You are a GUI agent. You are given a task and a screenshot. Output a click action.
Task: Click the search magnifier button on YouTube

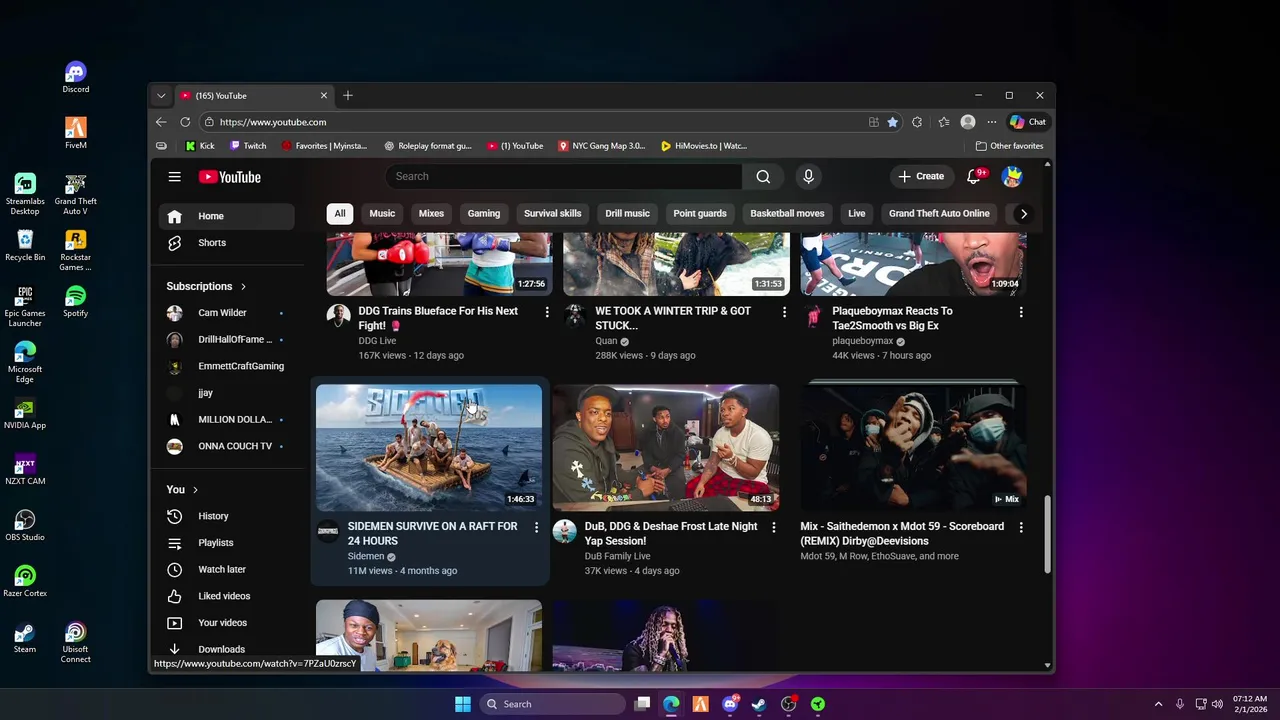(763, 176)
